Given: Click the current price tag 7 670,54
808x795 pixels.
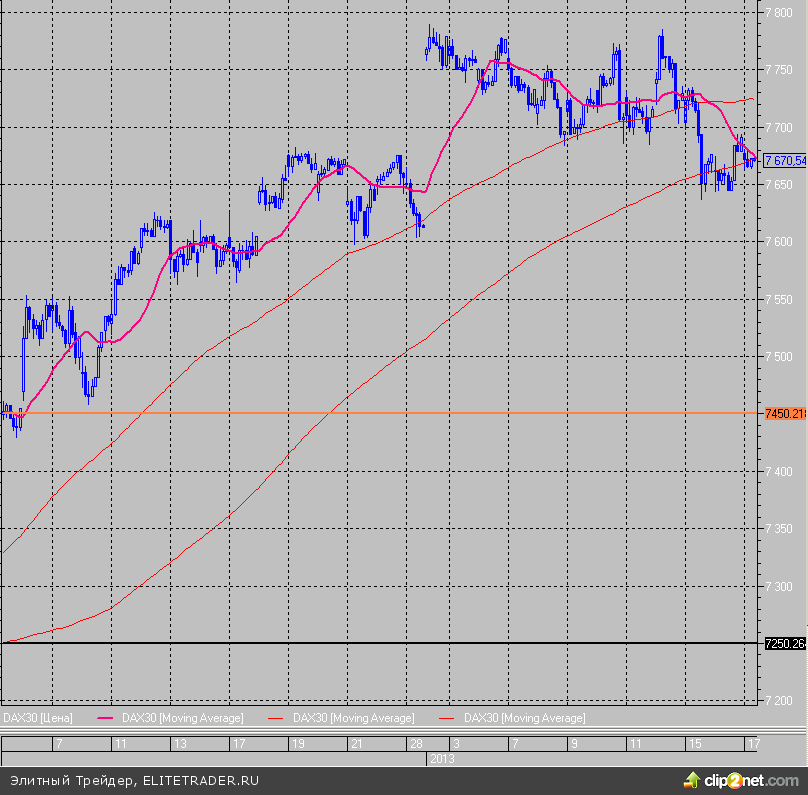Looking at the screenshot, I should [784, 160].
